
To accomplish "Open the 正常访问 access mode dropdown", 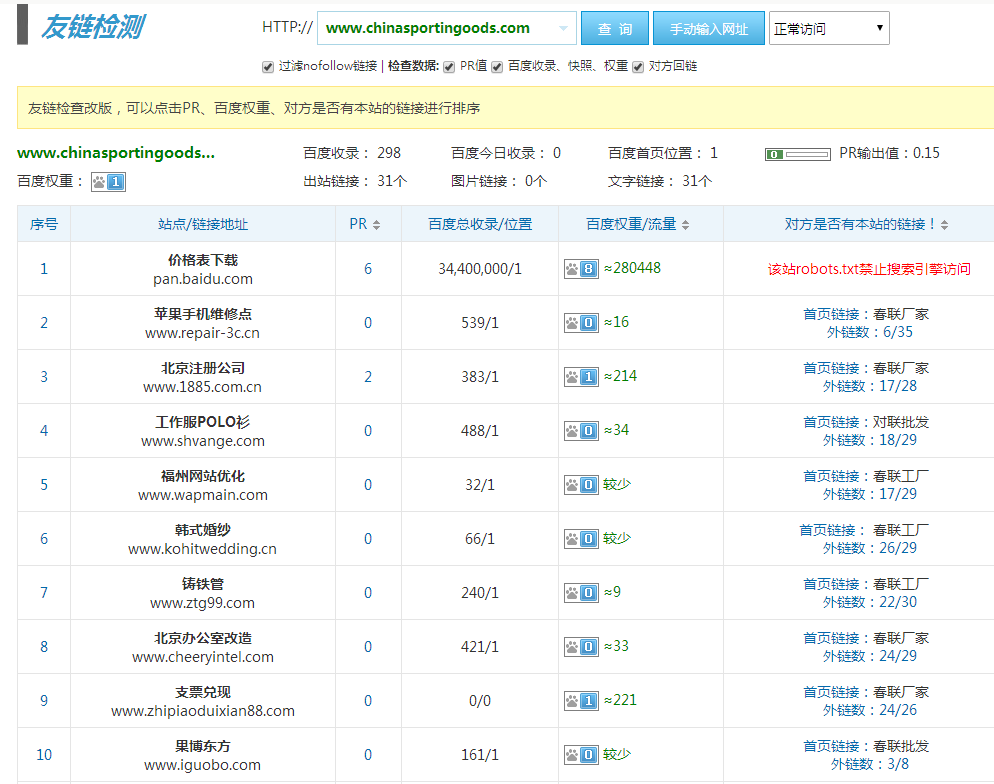I will 828,29.
